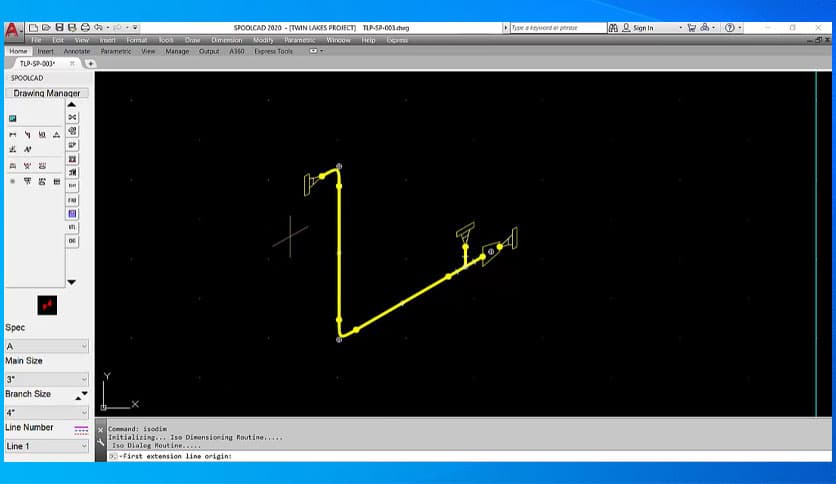Image resolution: width=836 pixels, height=484 pixels.
Task: Click the triangle reducer icon in SPOOLCAD palette
Action: [57, 135]
